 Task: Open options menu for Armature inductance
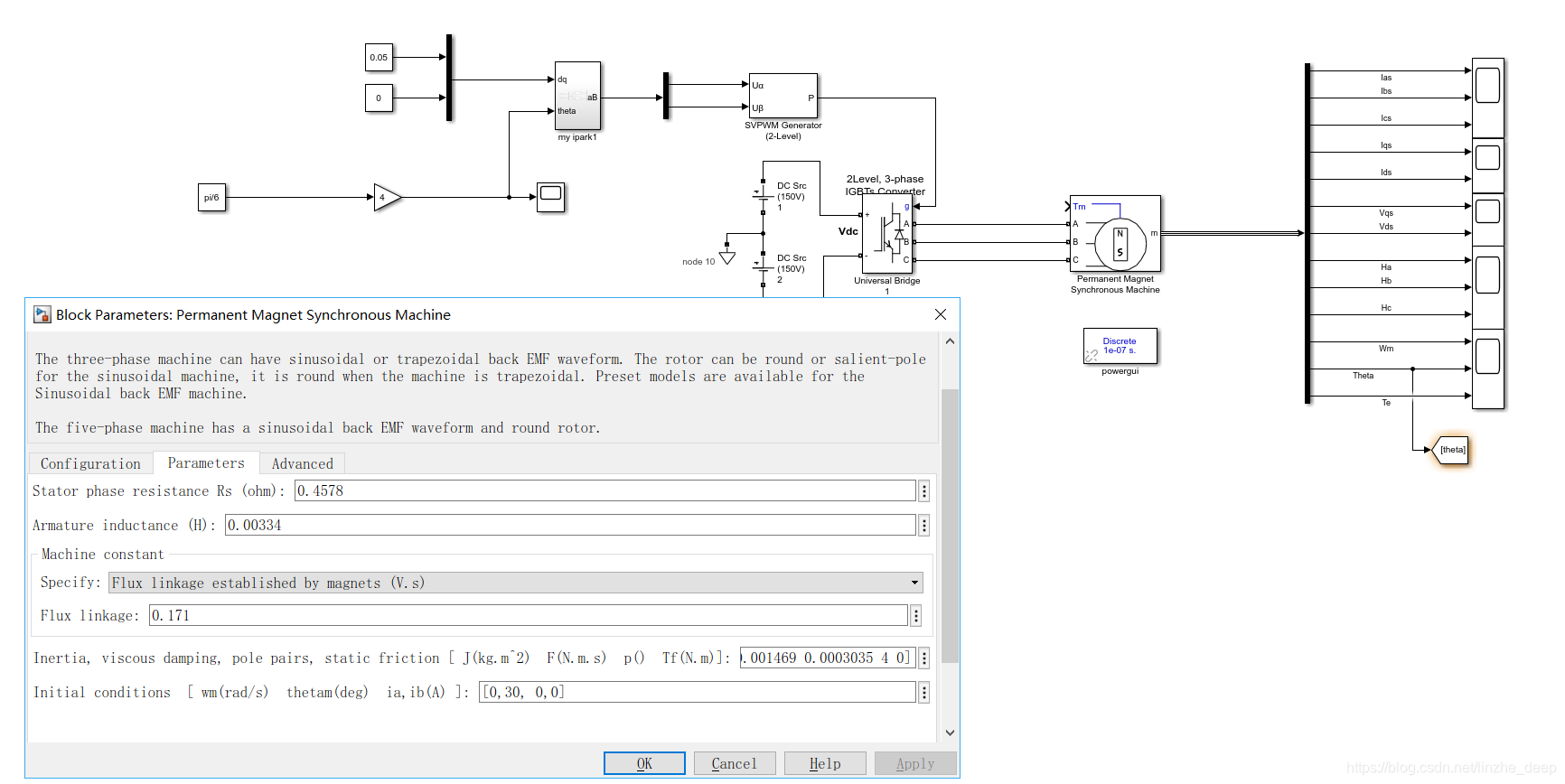point(924,525)
